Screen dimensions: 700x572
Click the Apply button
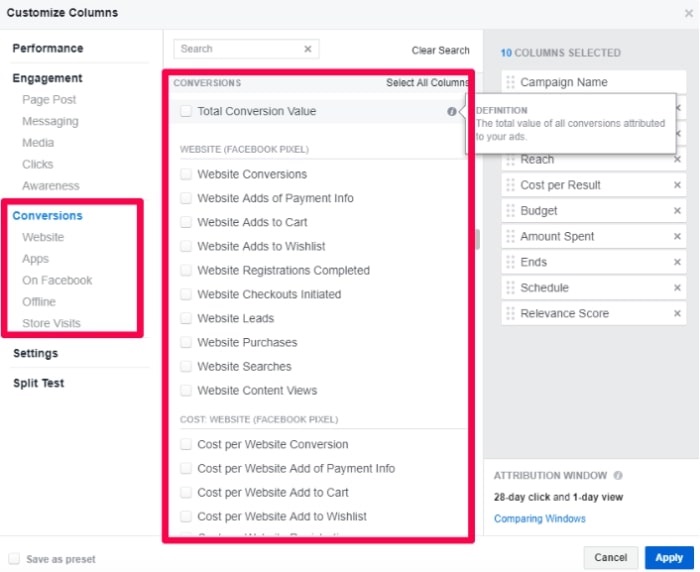pos(669,558)
